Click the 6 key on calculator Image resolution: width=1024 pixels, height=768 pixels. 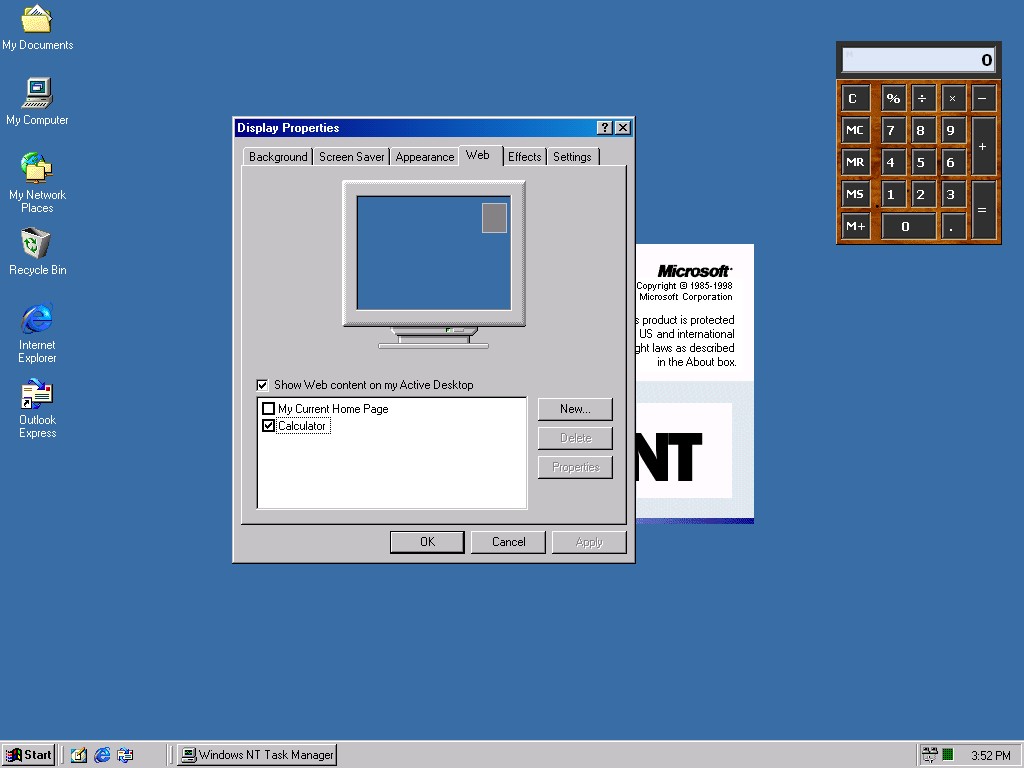[952, 162]
